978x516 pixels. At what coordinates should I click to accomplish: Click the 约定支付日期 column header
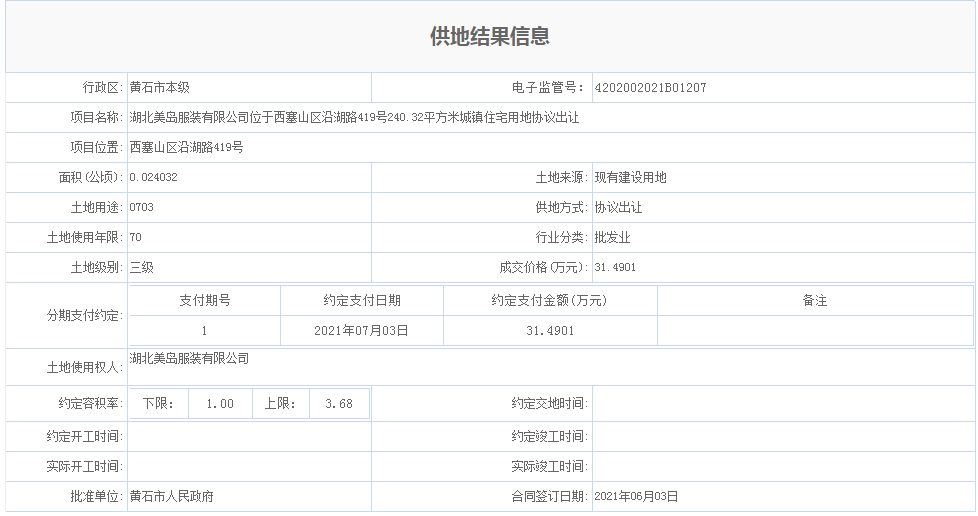[362, 301]
